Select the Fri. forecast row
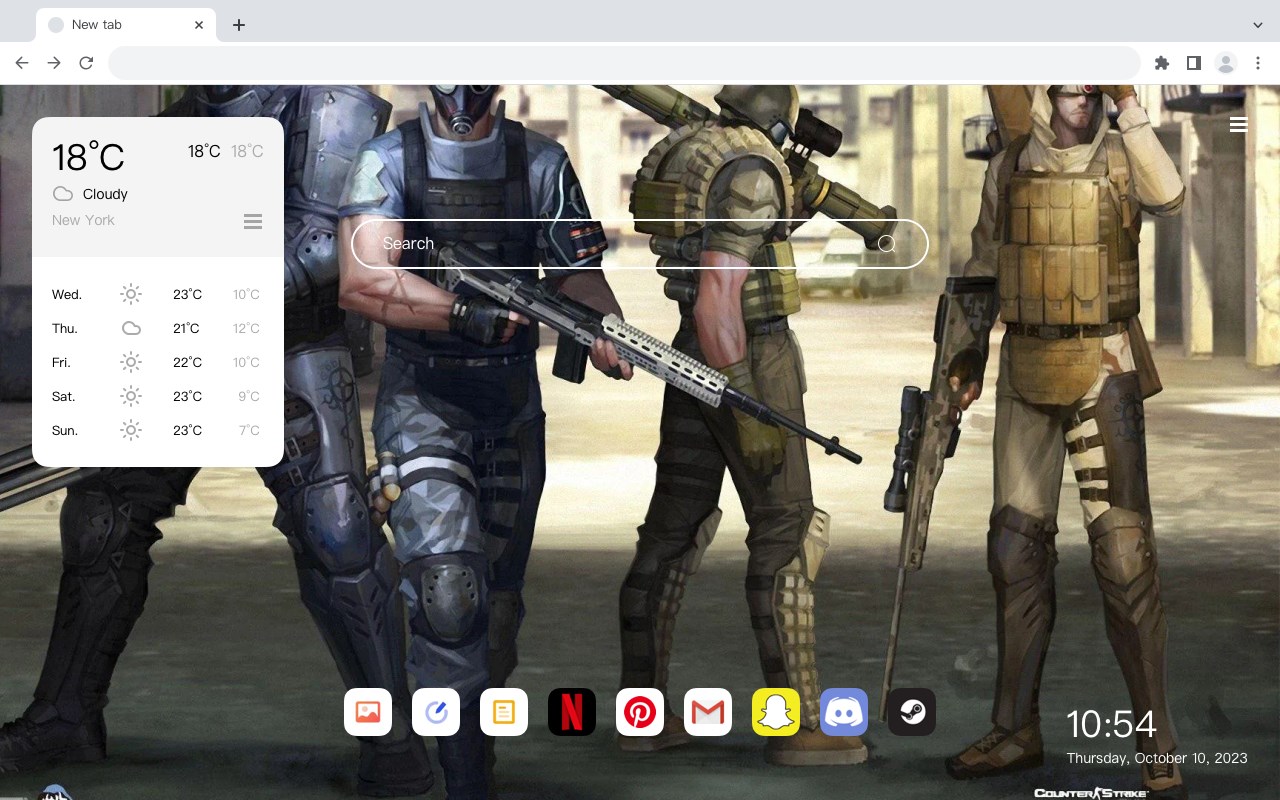 (158, 362)
